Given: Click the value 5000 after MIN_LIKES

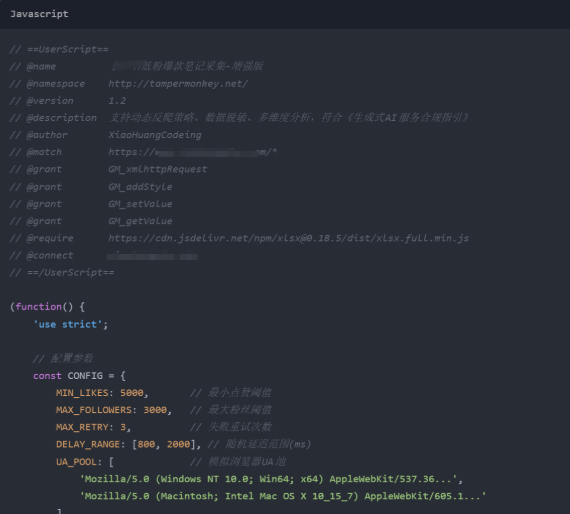Looking at the screenshot, I should [x=132, y=393].
